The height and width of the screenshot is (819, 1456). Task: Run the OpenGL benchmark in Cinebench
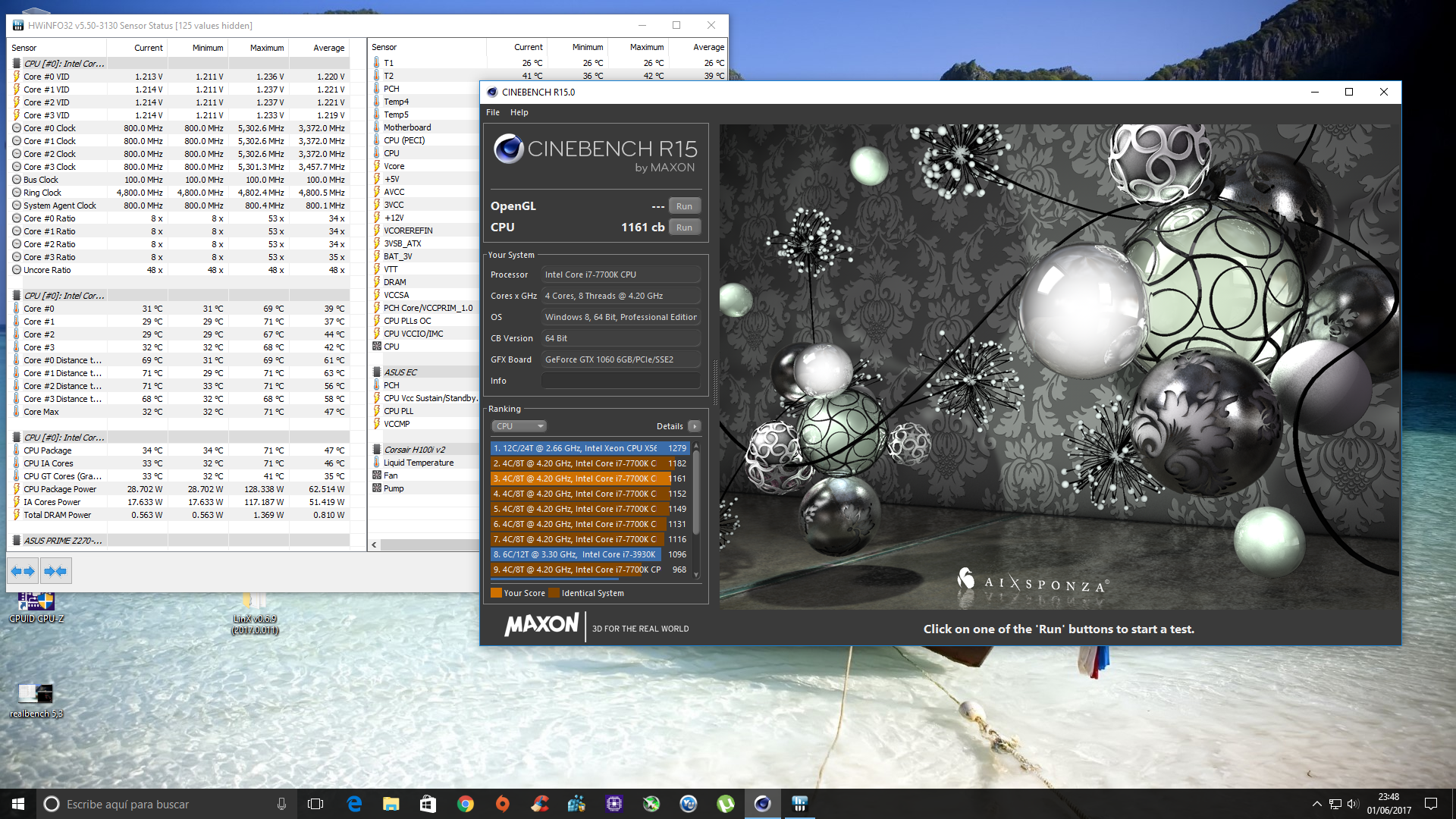[684, 206]
